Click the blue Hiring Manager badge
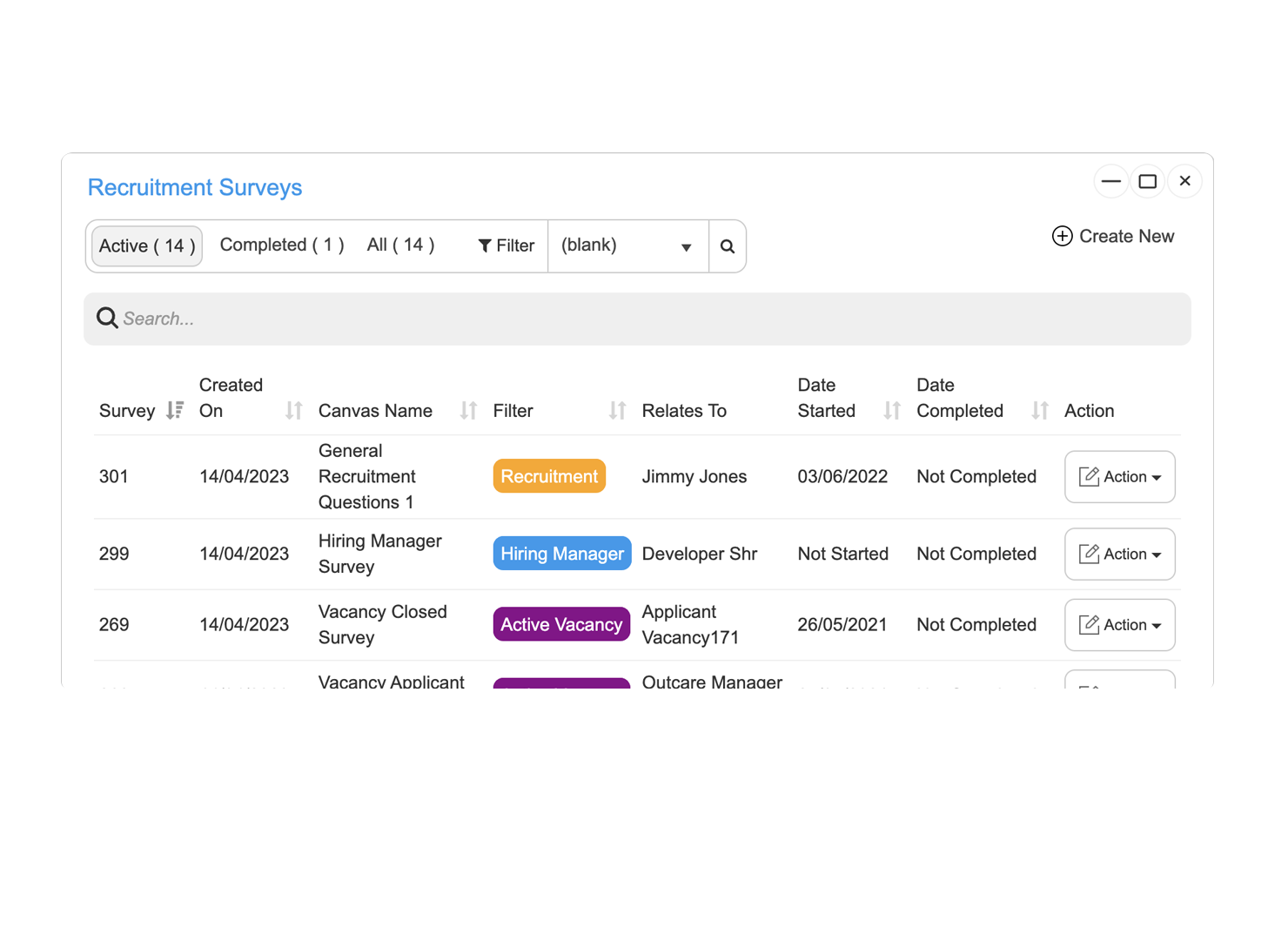This screenshot has height=941, width=1288. [562, 554]
